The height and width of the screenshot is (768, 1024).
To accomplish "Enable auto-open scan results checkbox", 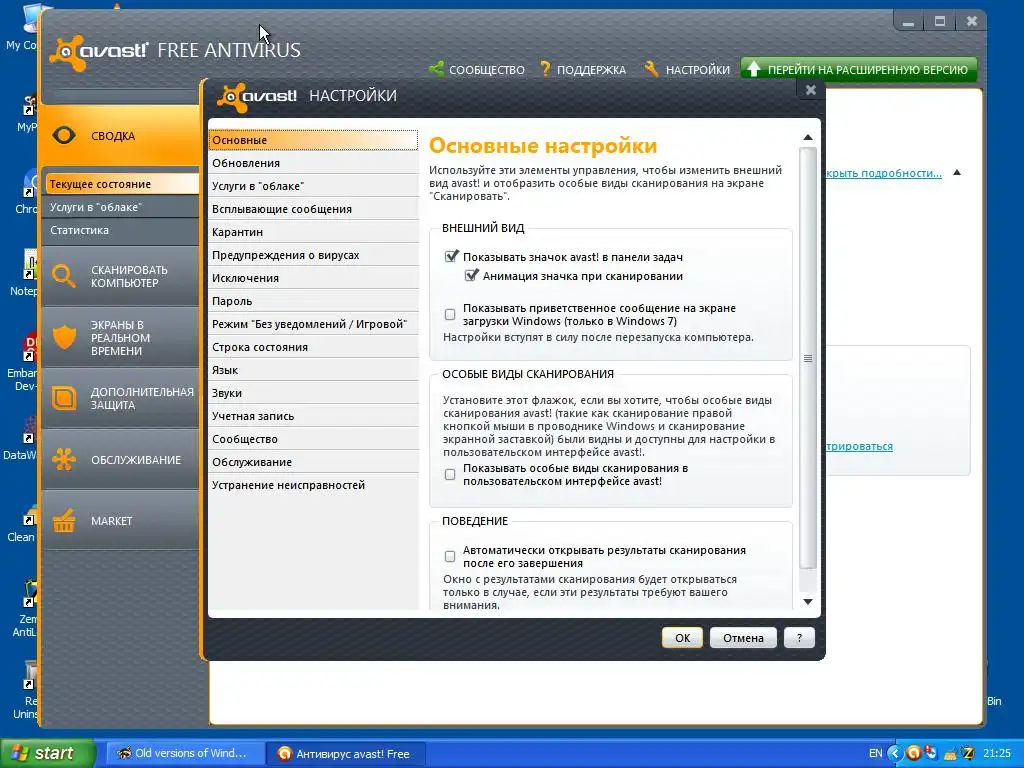I will point(450,556).
